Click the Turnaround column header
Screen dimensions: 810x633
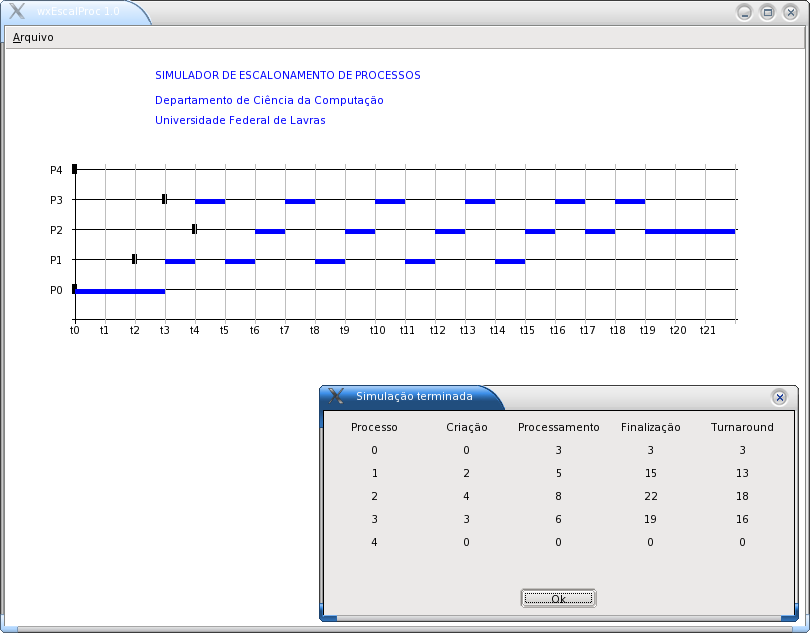tap(742, 427)
